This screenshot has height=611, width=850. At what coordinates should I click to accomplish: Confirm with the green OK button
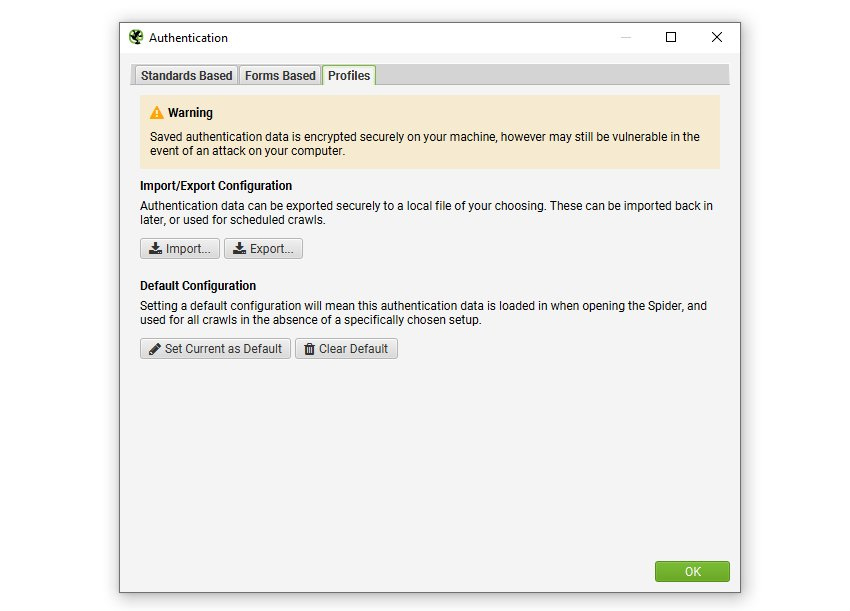pos(692,571)
